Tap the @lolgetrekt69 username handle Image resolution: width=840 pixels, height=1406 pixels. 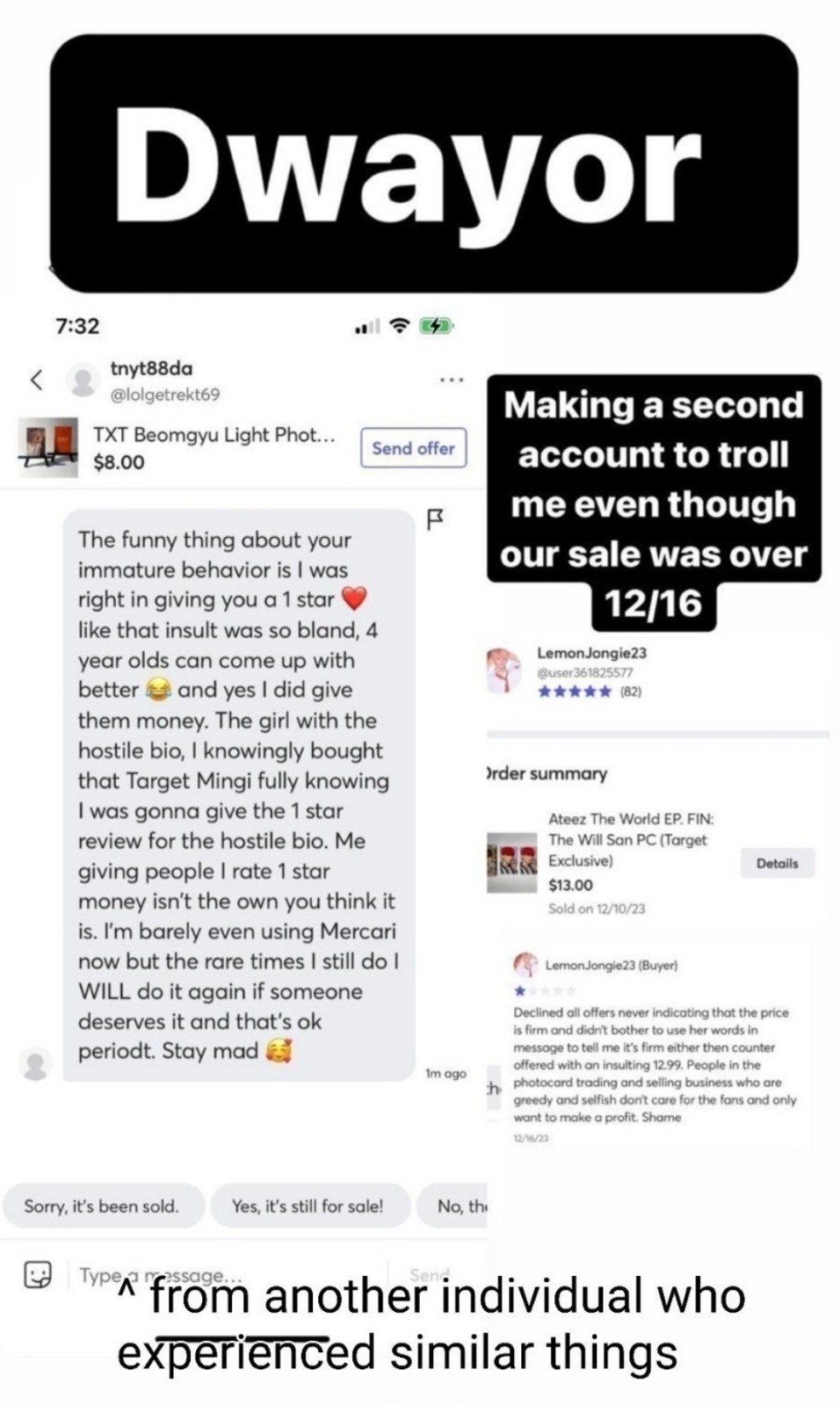pyautogui.click(x=164, y=395)
